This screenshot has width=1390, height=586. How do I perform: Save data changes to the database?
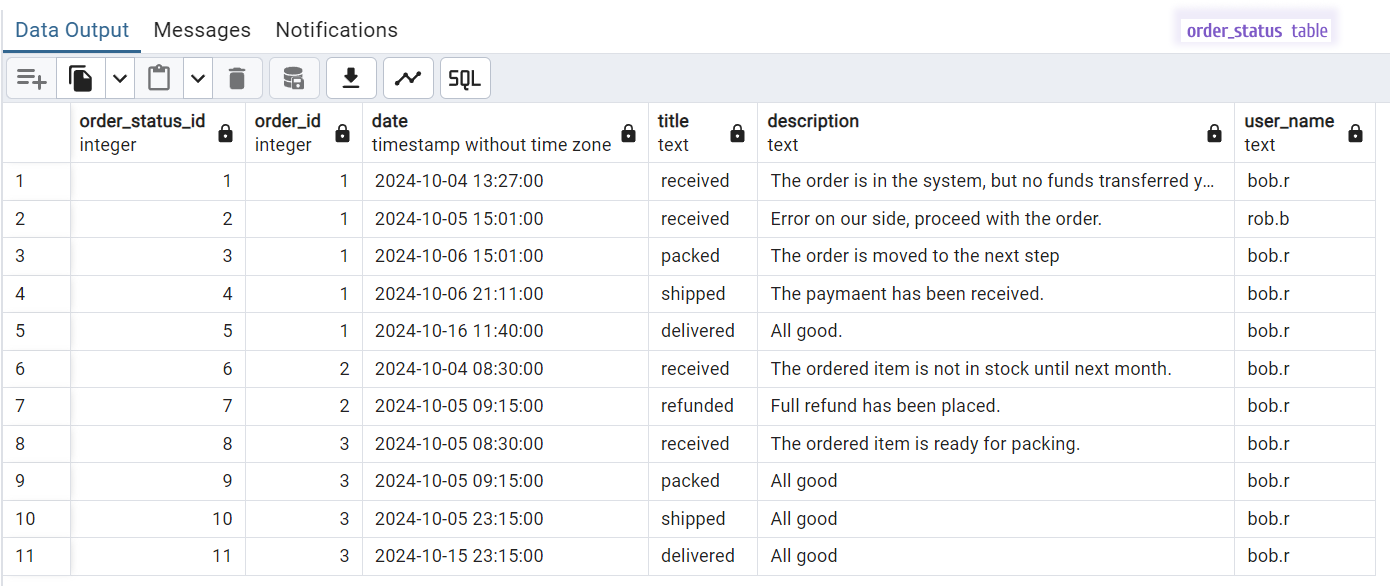294,77
